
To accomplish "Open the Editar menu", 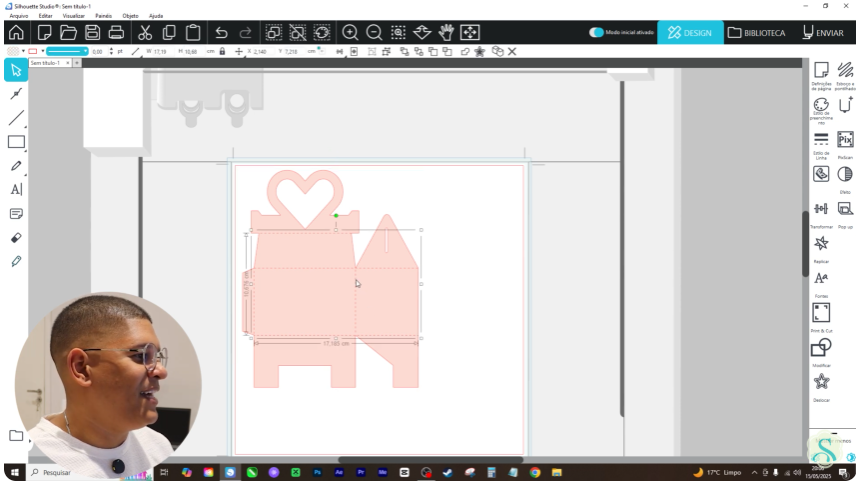I will pos(45,16).
